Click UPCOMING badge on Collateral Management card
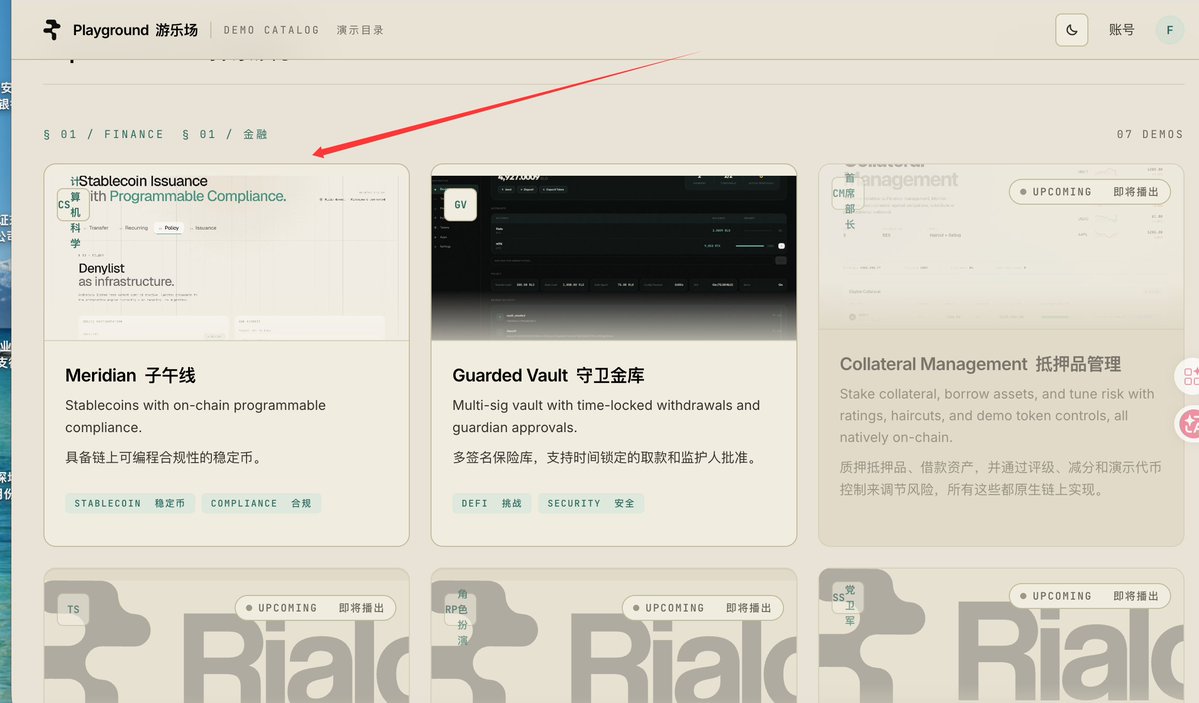1199x703 pixels. 1090,192
